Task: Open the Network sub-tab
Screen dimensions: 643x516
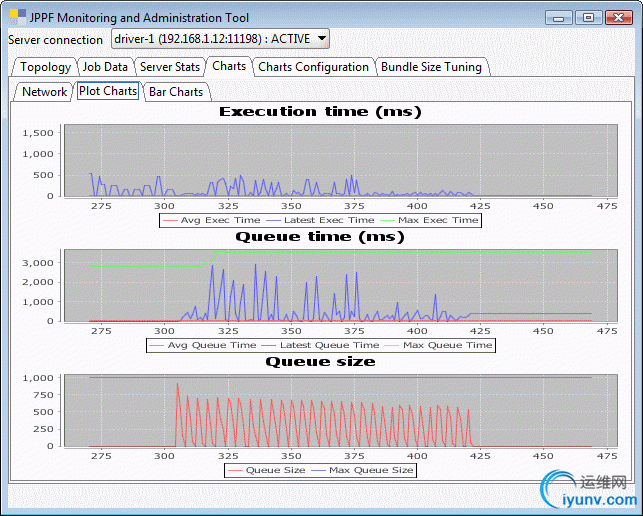Action: point(44,92)
